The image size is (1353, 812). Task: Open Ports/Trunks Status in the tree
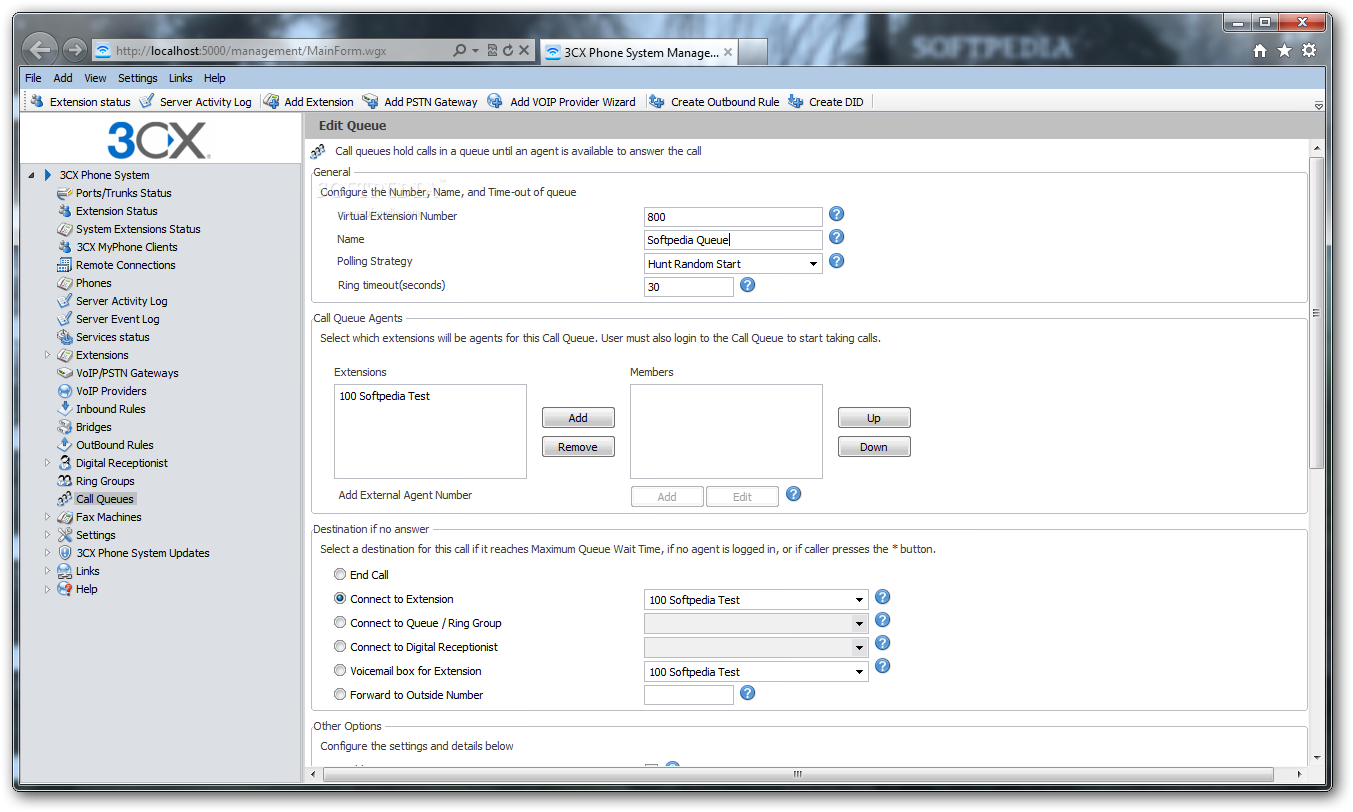click(123, 193)
